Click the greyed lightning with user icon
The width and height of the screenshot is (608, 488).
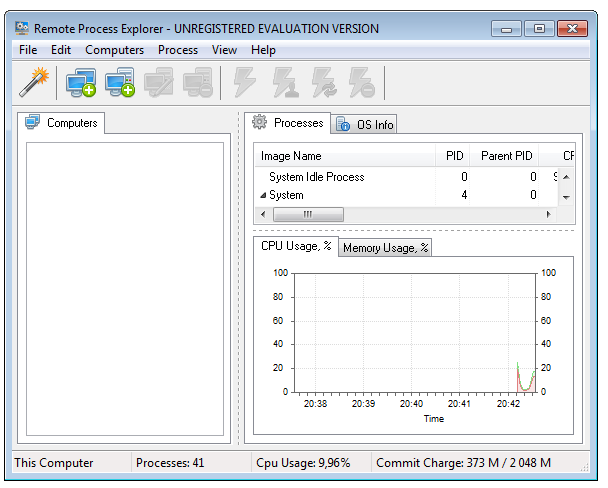click(285, 82)
